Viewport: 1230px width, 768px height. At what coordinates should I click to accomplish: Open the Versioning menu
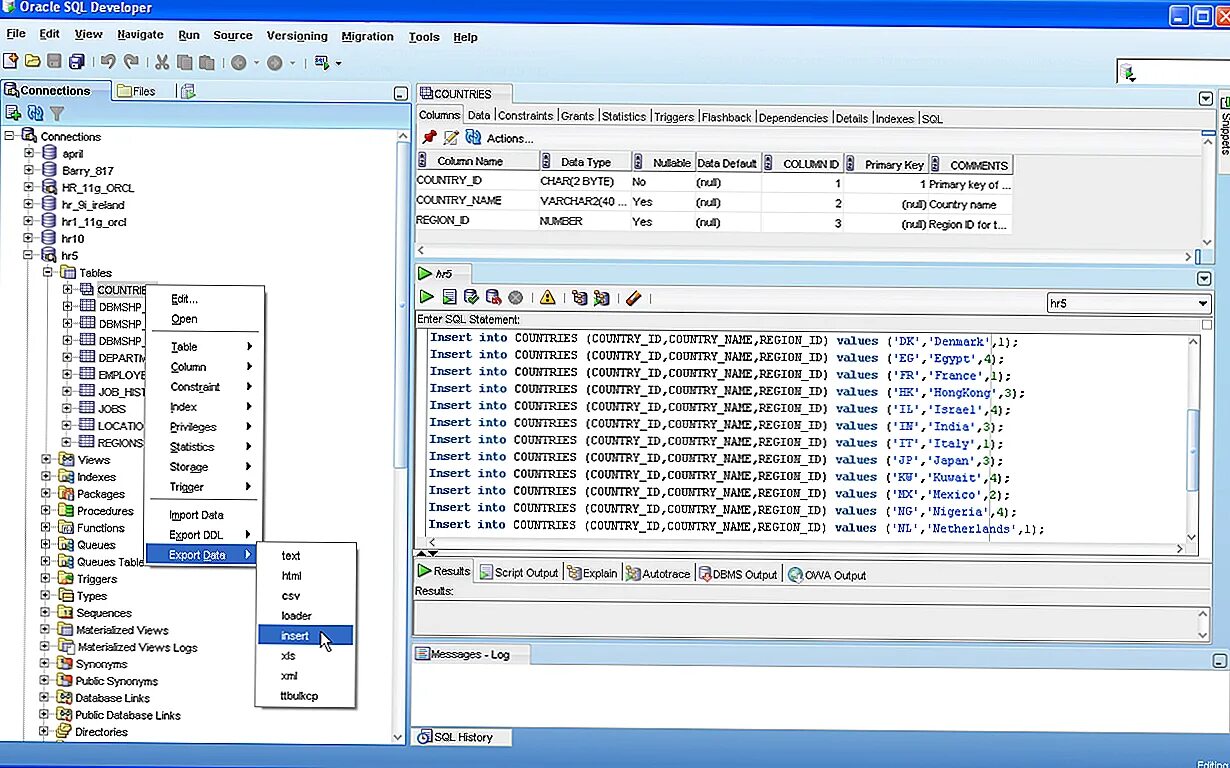[297, 36]
